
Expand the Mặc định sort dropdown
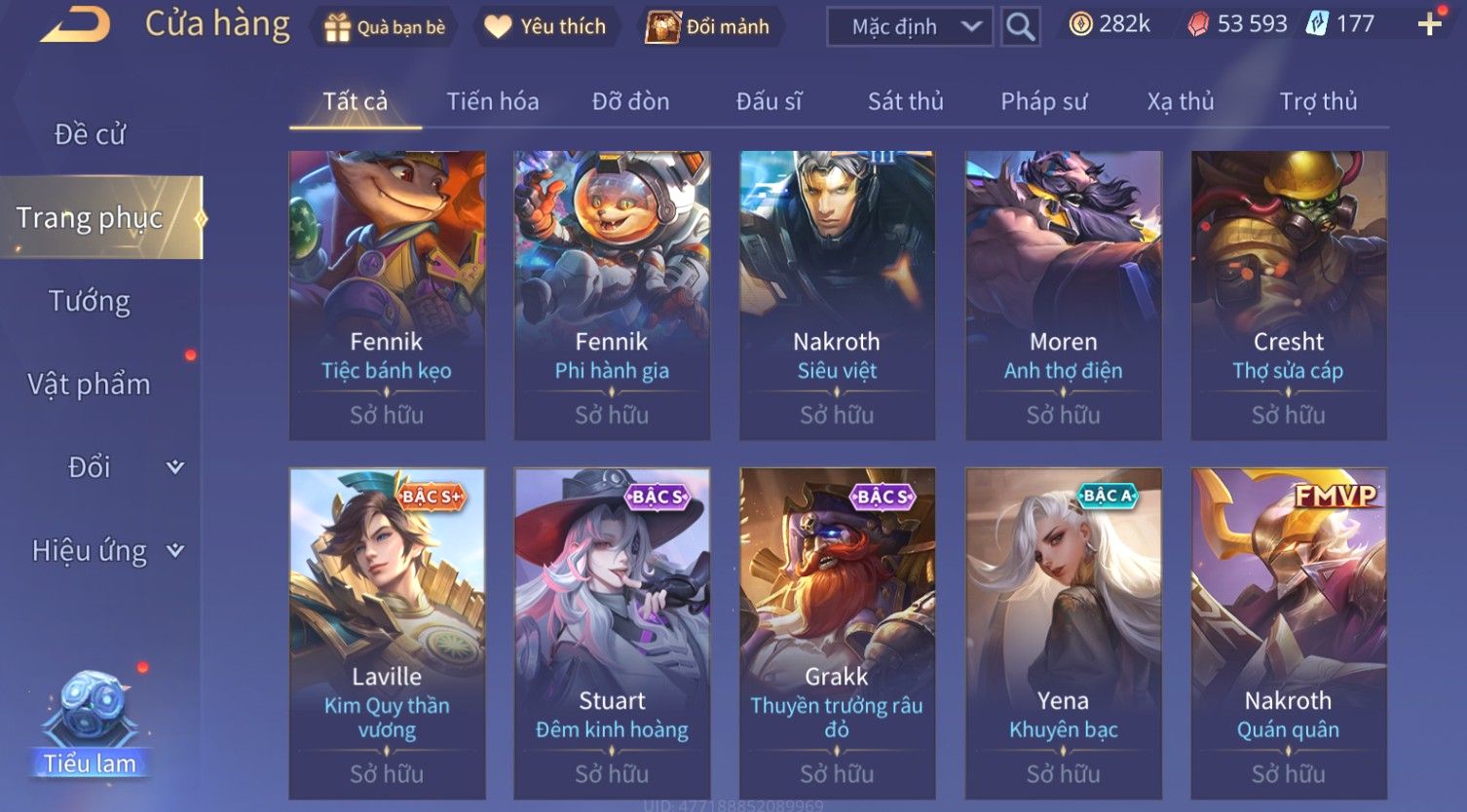pyautogui.click(x=910, y=27)
